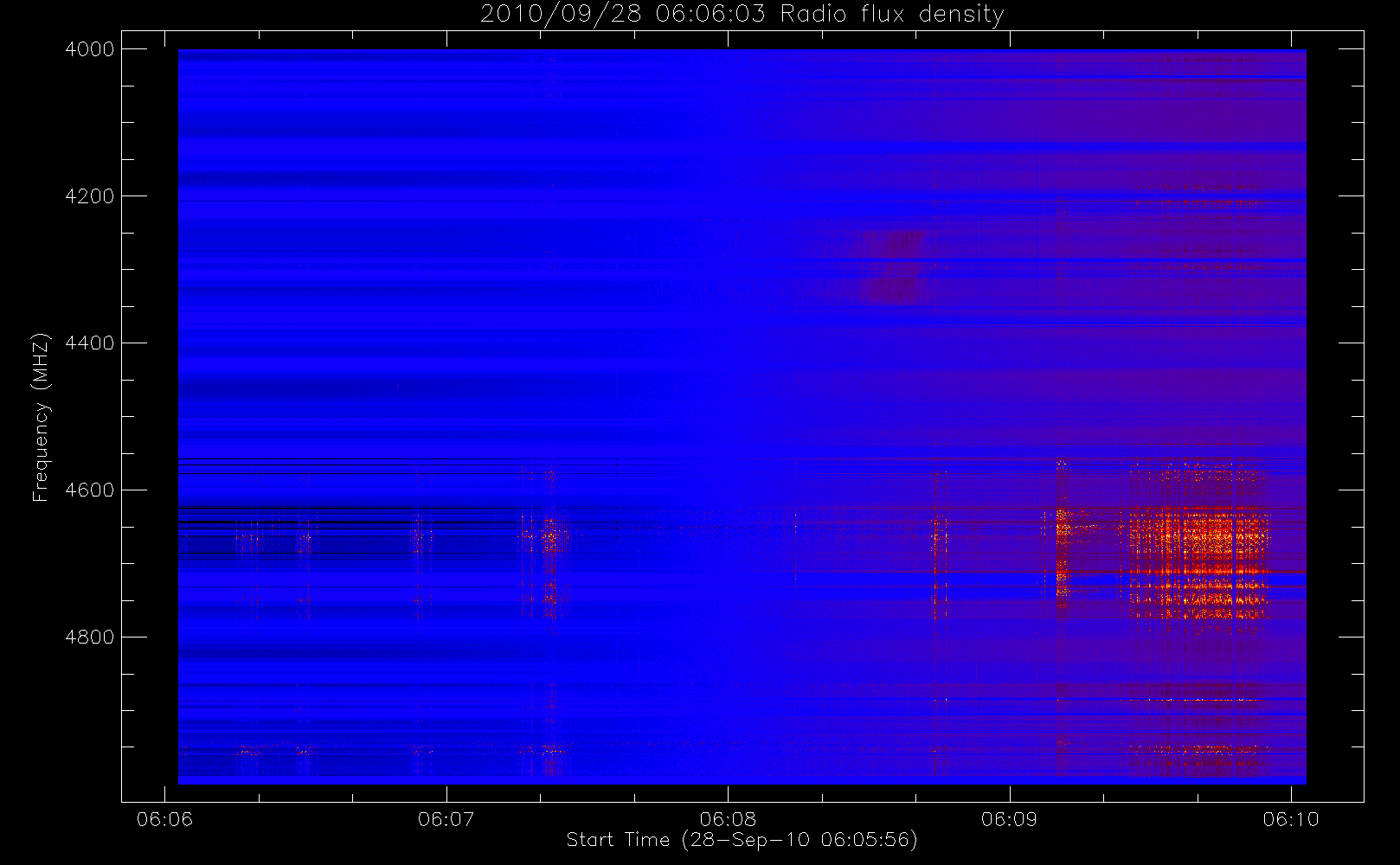Click the plot title "2010/09/28 06:06:03 Radio flux density"
Screen dimensions: 1400x865
[742, 15]
